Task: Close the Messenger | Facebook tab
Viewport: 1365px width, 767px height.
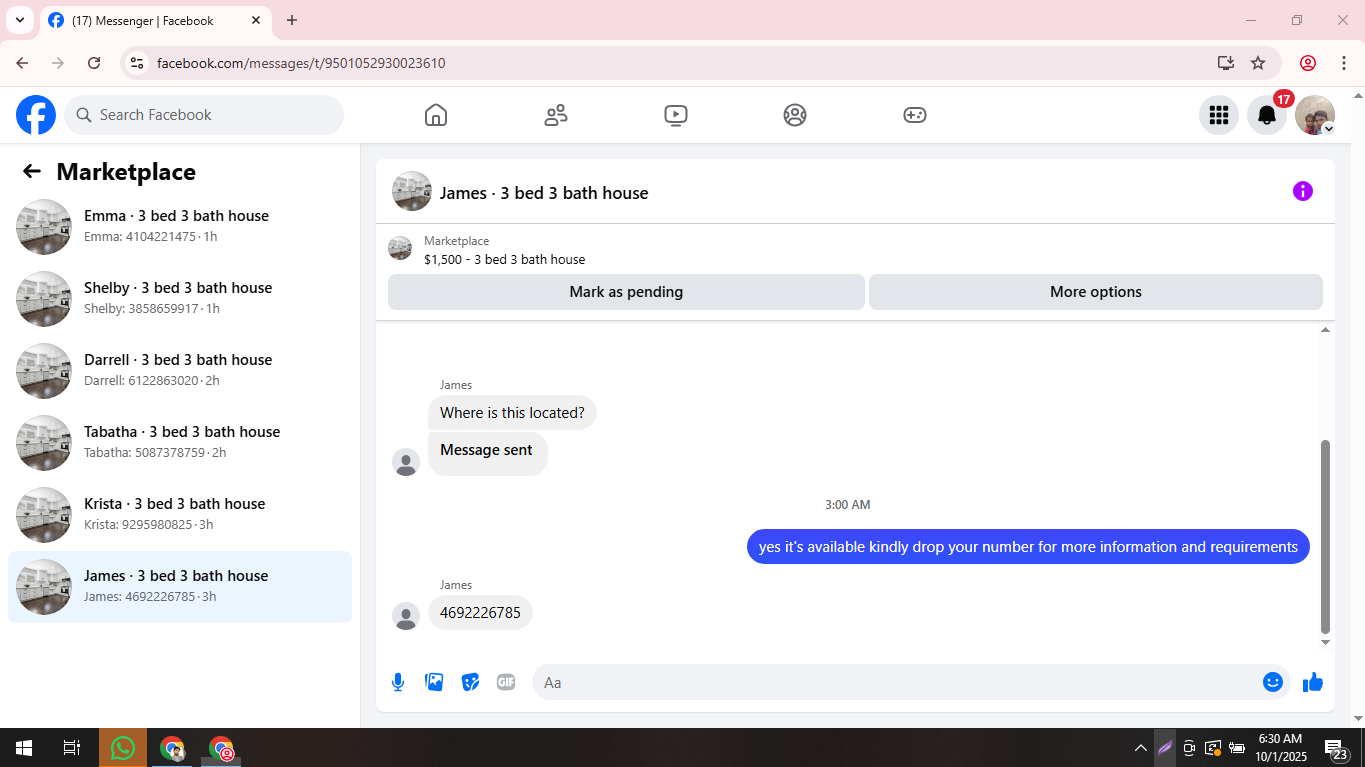Action: 256,20
